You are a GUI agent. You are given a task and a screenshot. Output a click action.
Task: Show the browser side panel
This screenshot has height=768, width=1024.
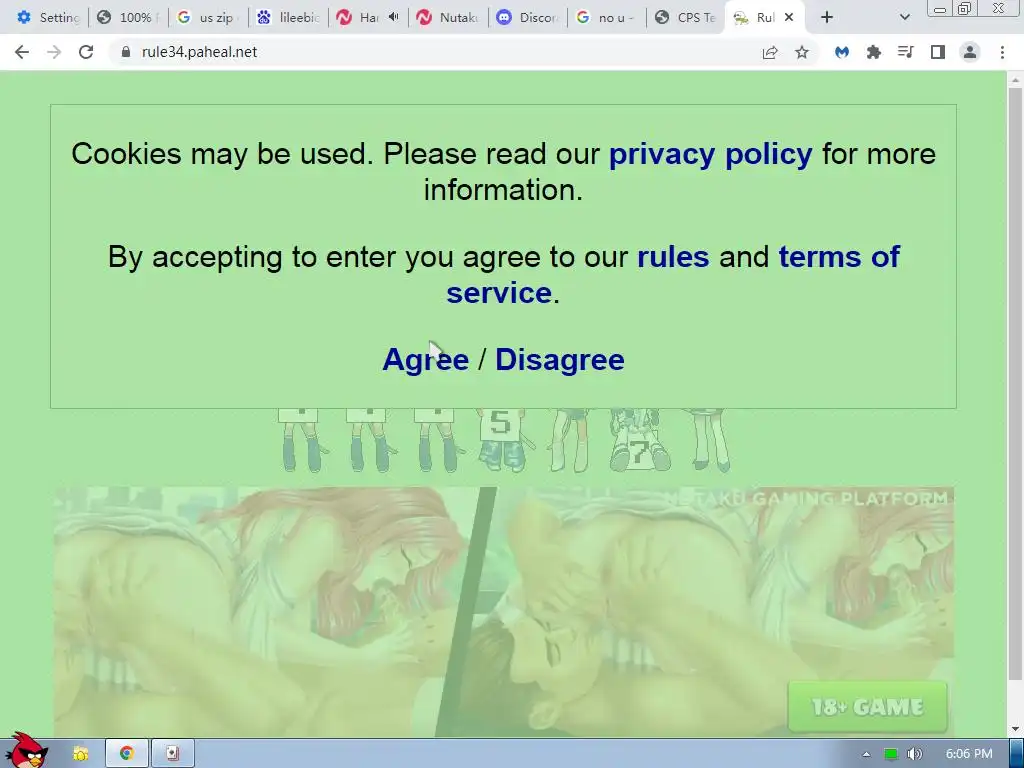point(938,52)
